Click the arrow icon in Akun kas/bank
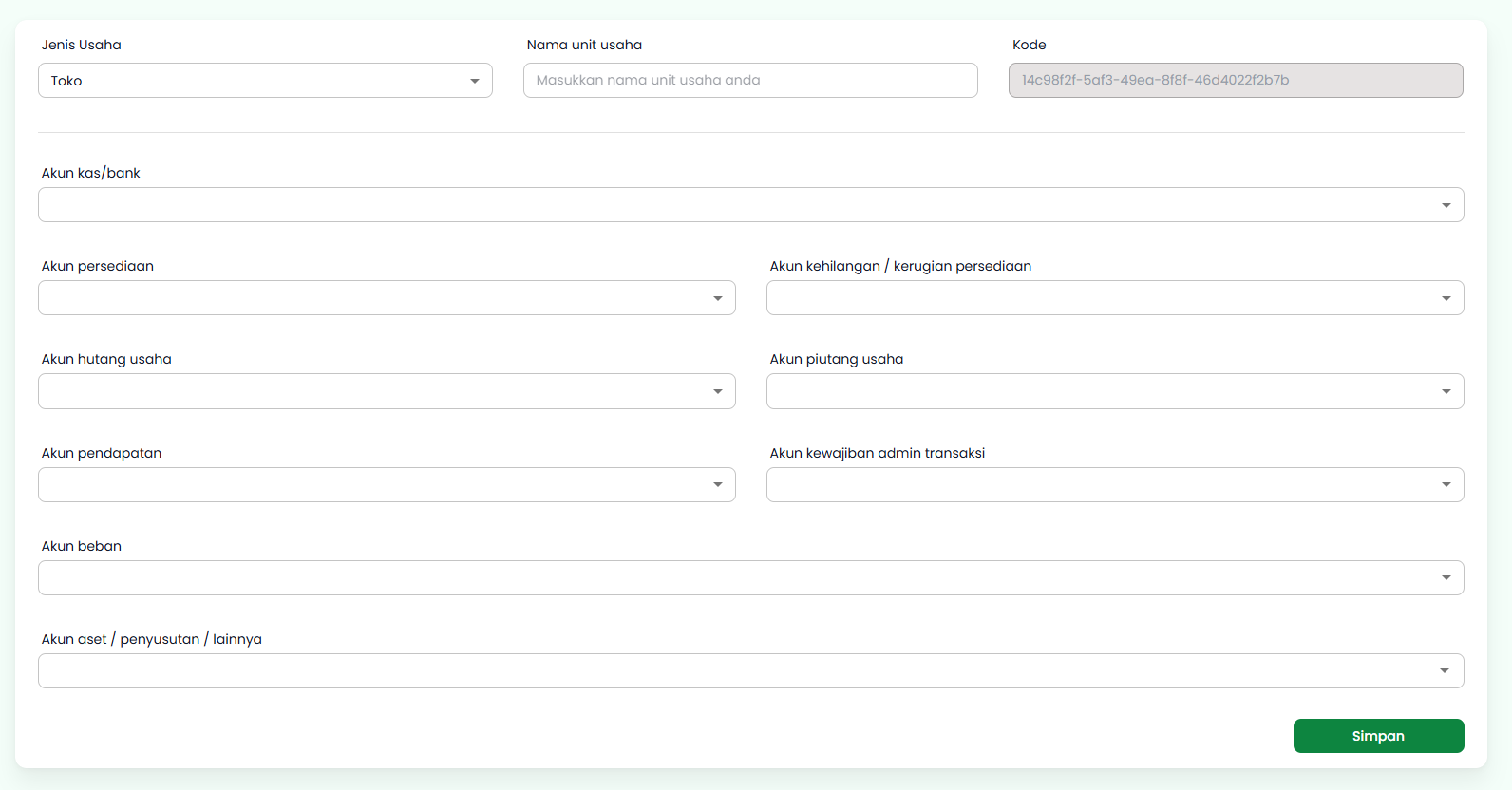Screen dimensions: 1512x790 (x=1446, y=205)
